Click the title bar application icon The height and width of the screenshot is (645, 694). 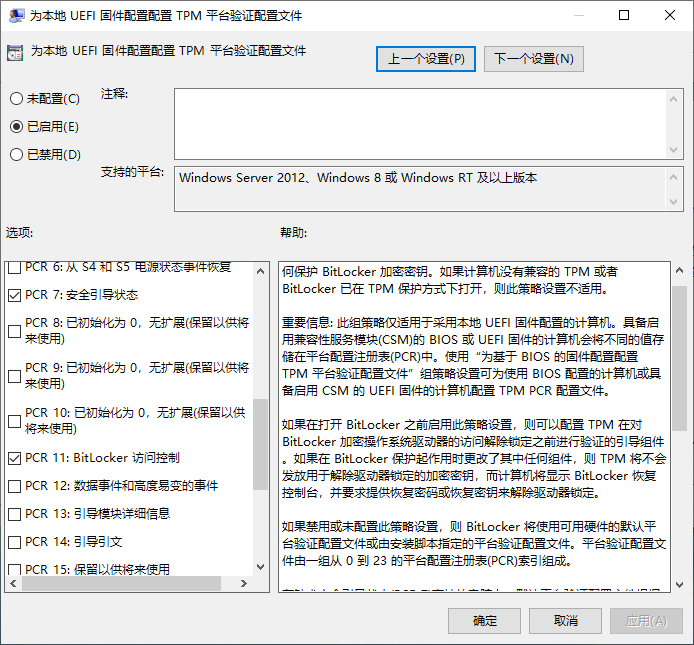(x=16, y=15)
